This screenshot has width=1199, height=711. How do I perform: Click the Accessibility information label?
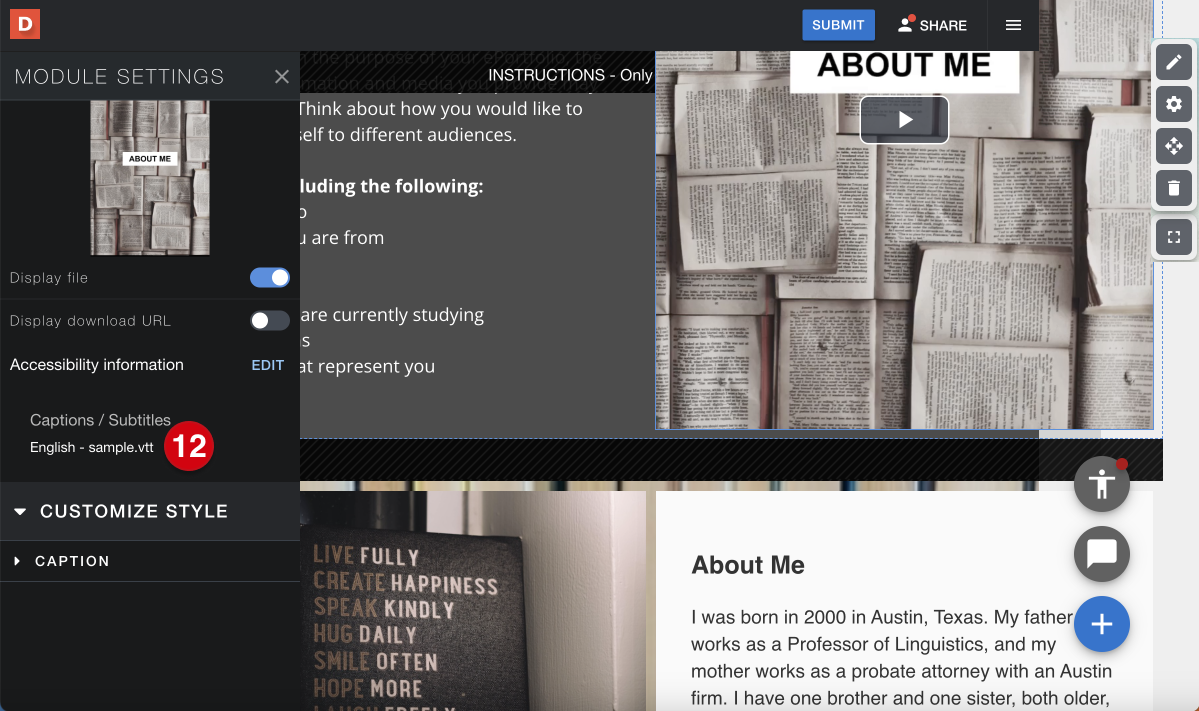pyautogui.click(x=97, y=365)
